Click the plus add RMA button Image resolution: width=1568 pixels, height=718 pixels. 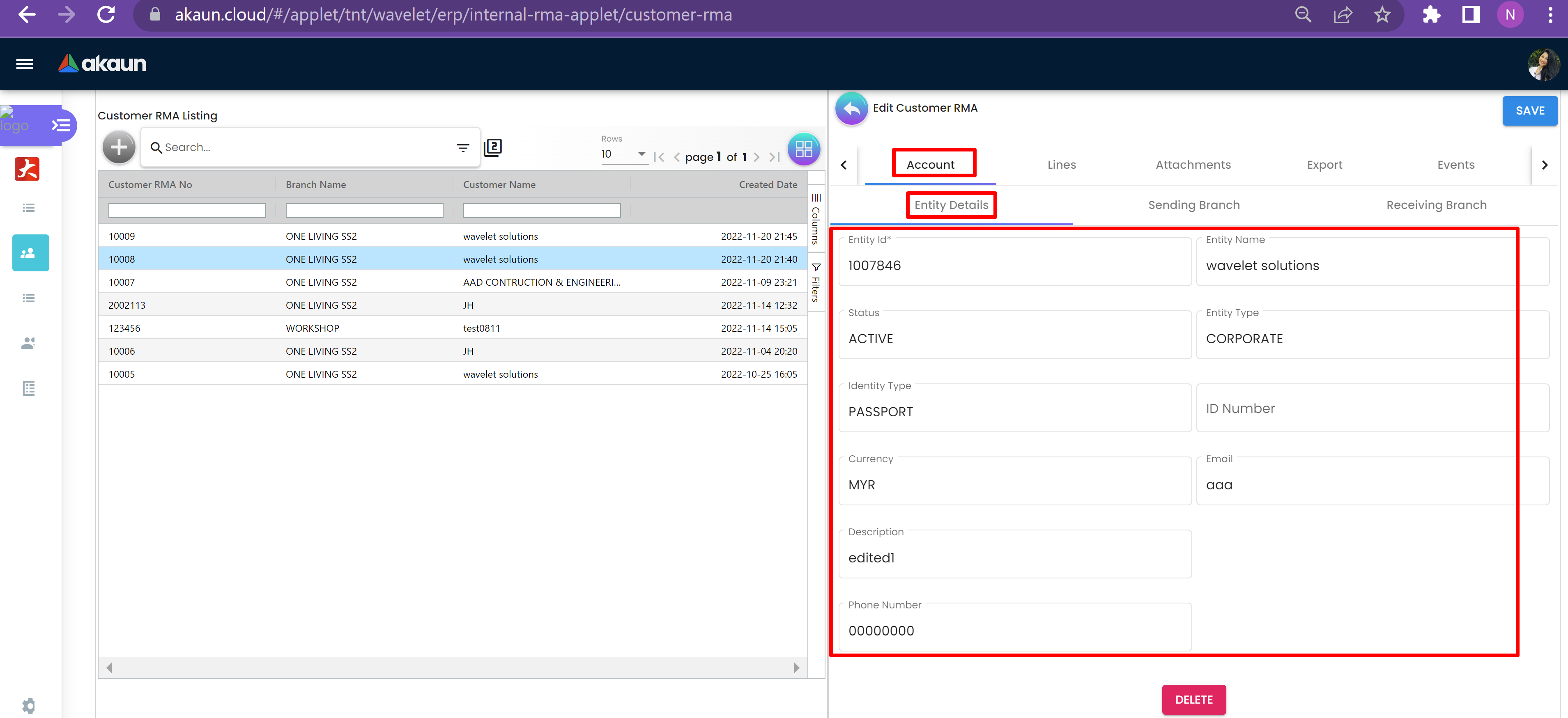point(119,147)
